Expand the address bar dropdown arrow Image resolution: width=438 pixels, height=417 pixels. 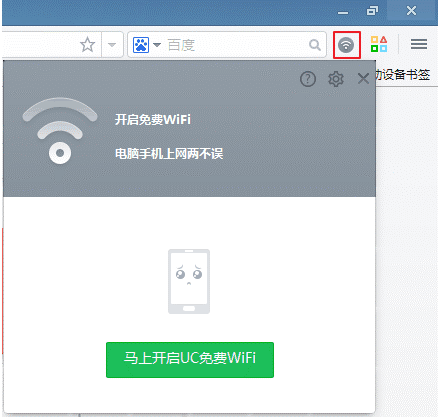pos(112,45)
